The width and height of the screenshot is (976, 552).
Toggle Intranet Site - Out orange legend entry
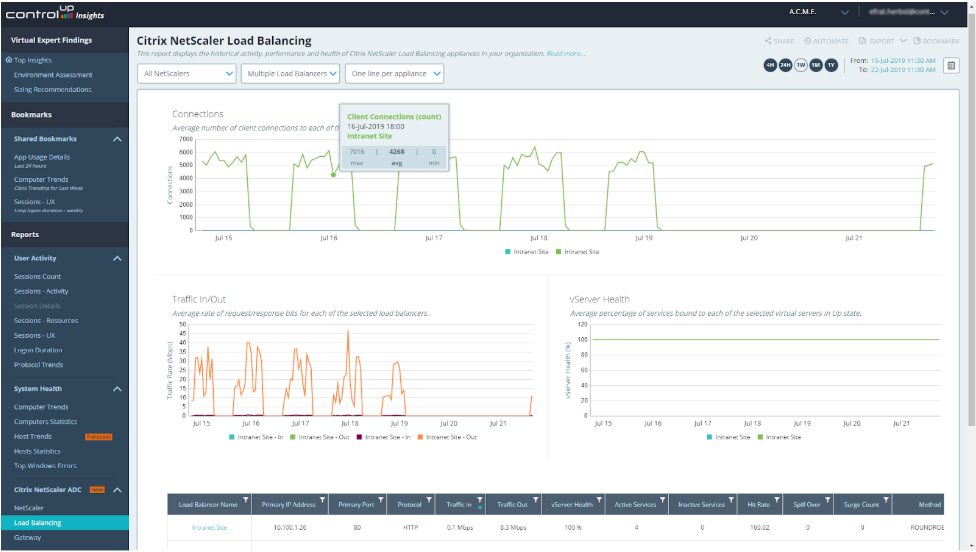click(448, 437)
